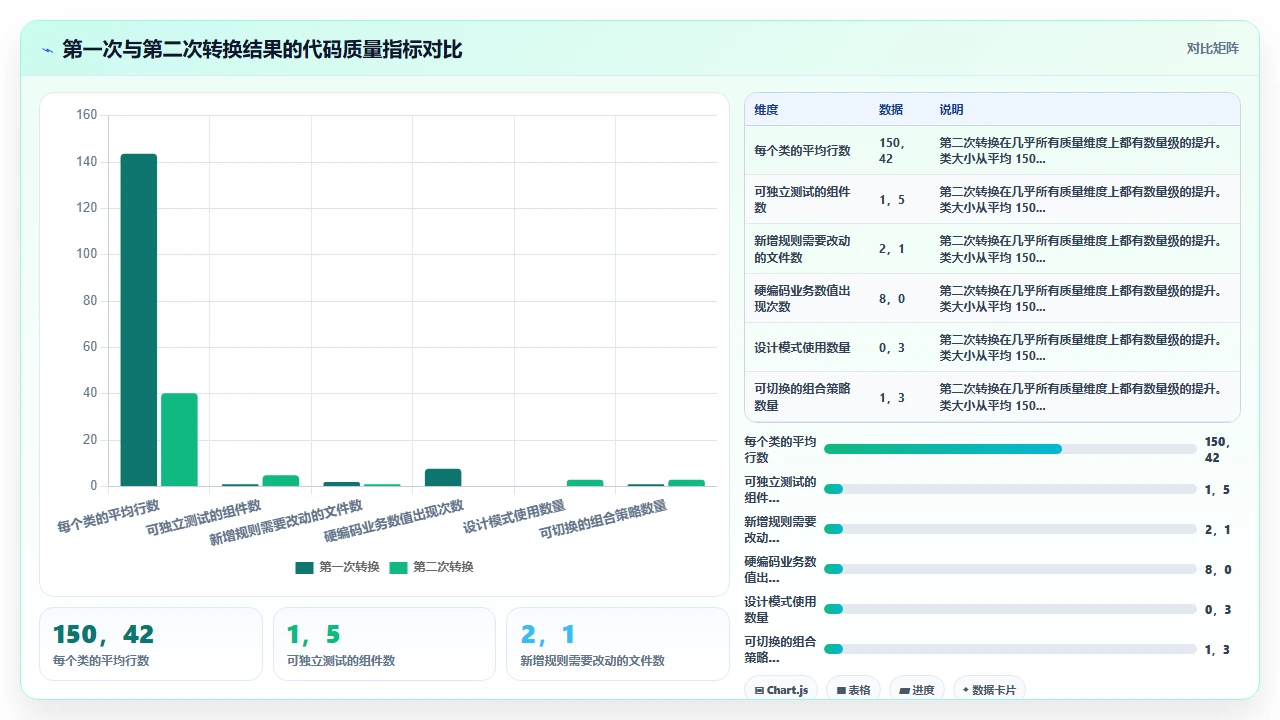Click the 第二次转换 bar for 每个类的平均行数
Image resolution: width=1280 pixels, height=720 pixels.
tap(180, 440)
